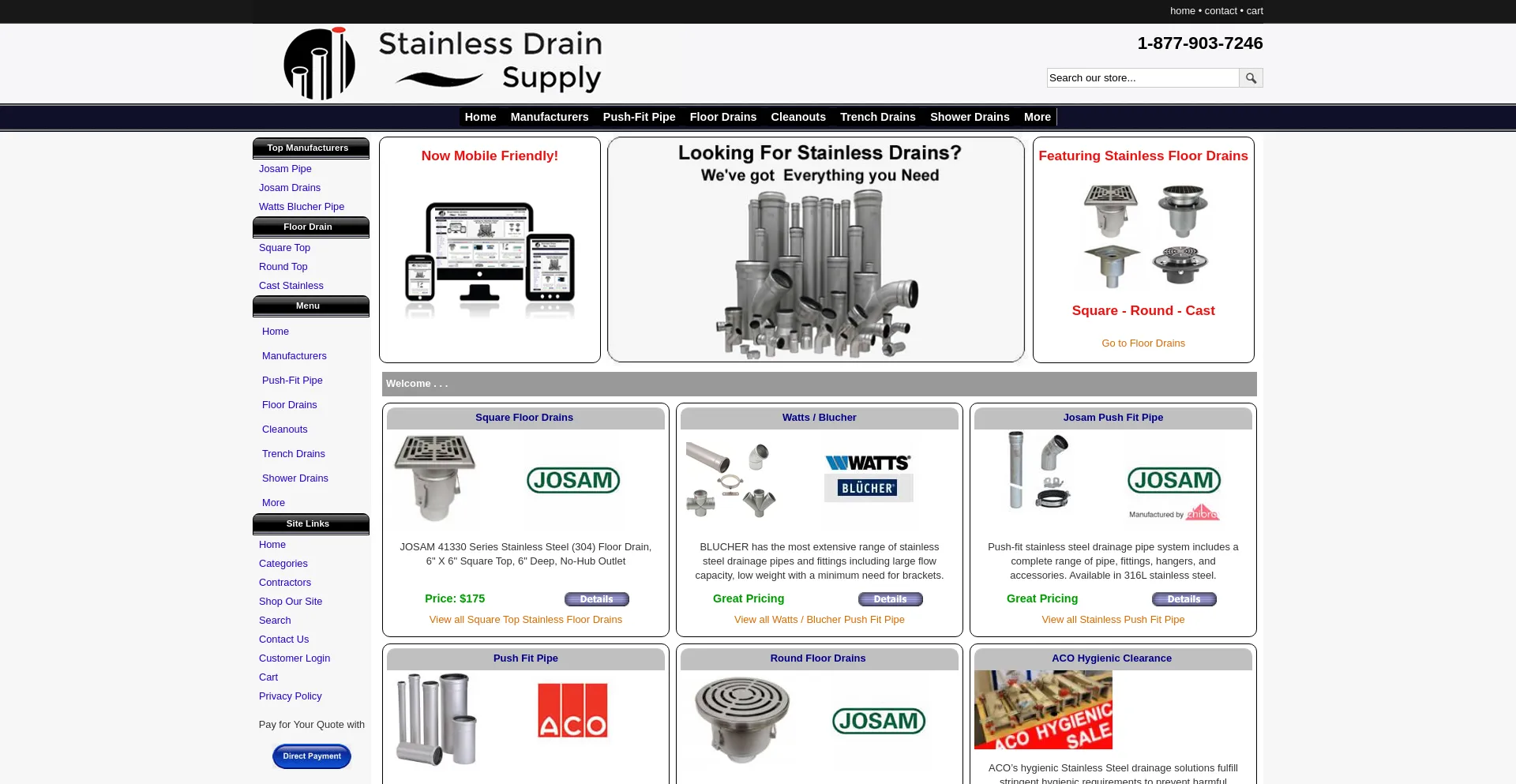Click the Watts Blucher logo

[868, 476]
